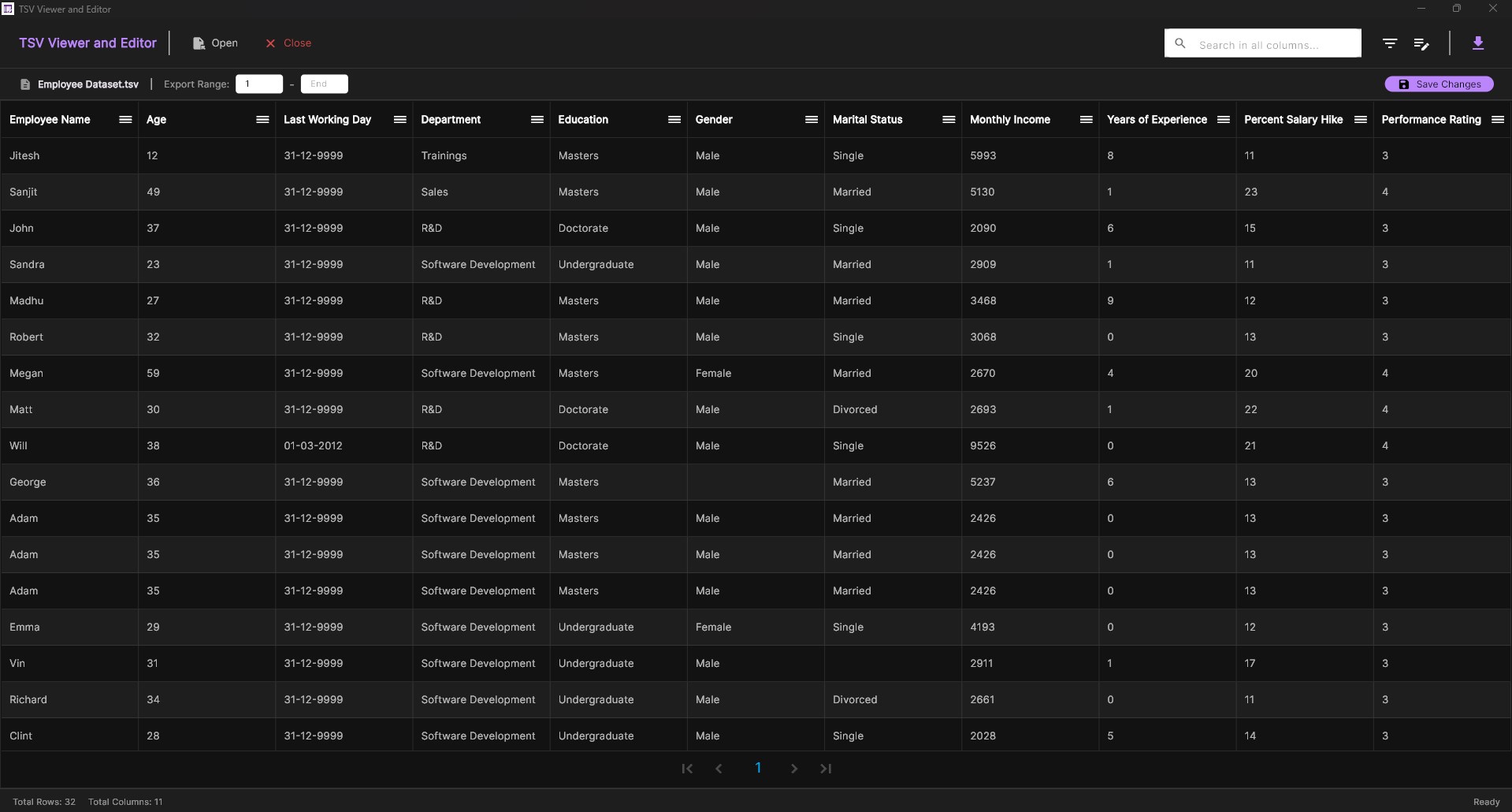Open the Marital Status column menu
Image resolution: width=1512 pixels, height=812 pixels.
949,120
